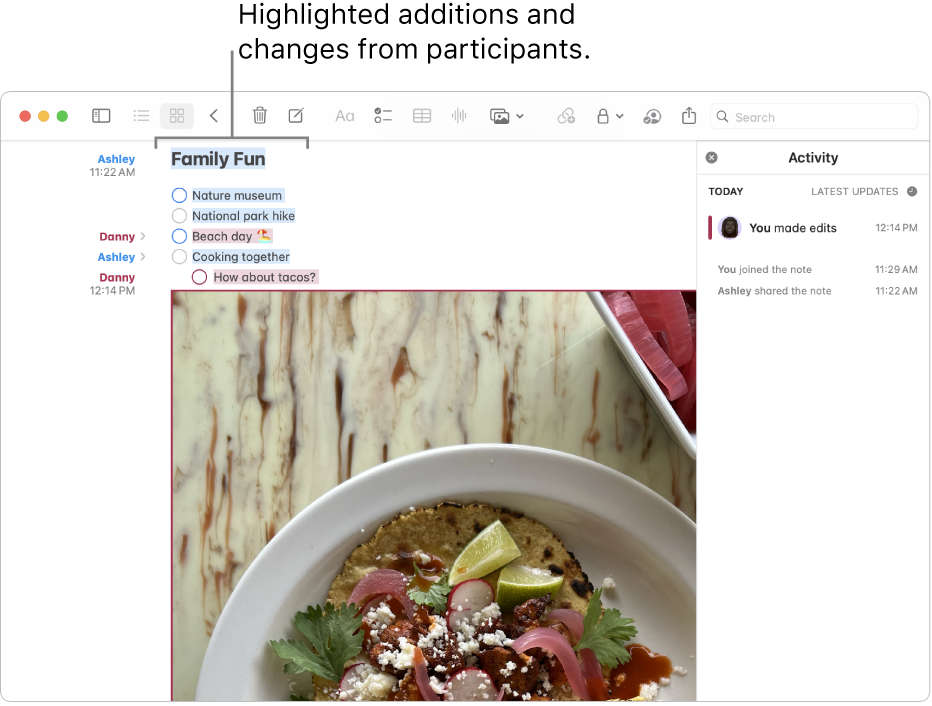
Task: Select the taco photo attachment
Action: [433, 496]
